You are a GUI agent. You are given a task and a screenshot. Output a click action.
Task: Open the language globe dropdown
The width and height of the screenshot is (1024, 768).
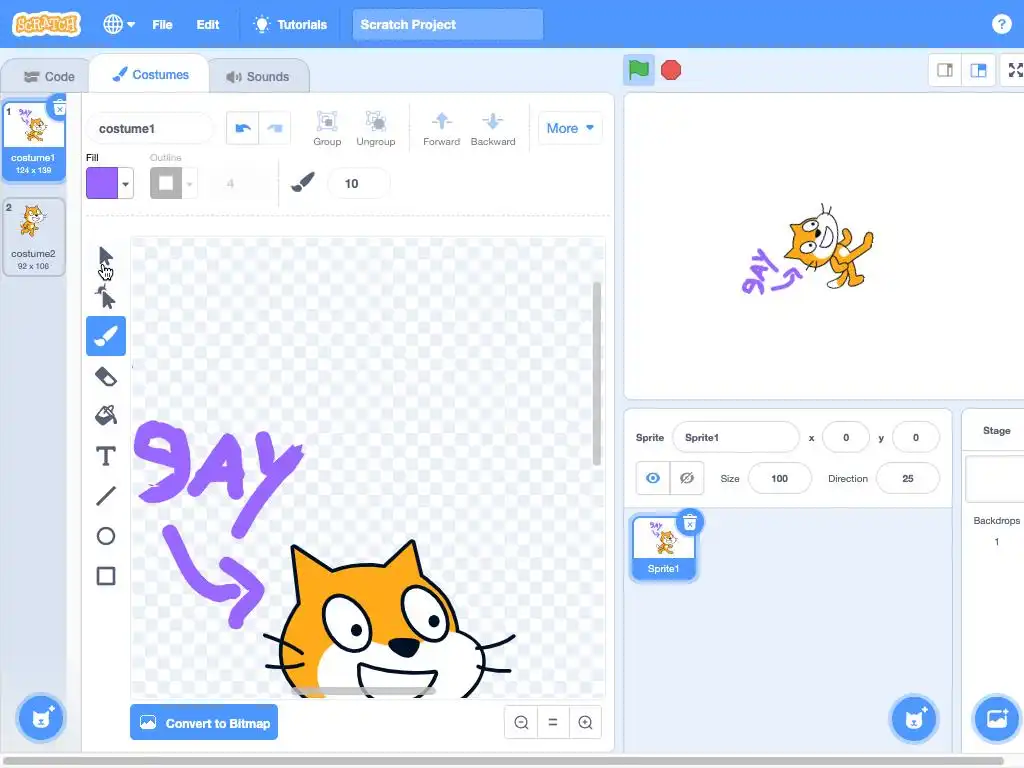(x=119, y=24)
